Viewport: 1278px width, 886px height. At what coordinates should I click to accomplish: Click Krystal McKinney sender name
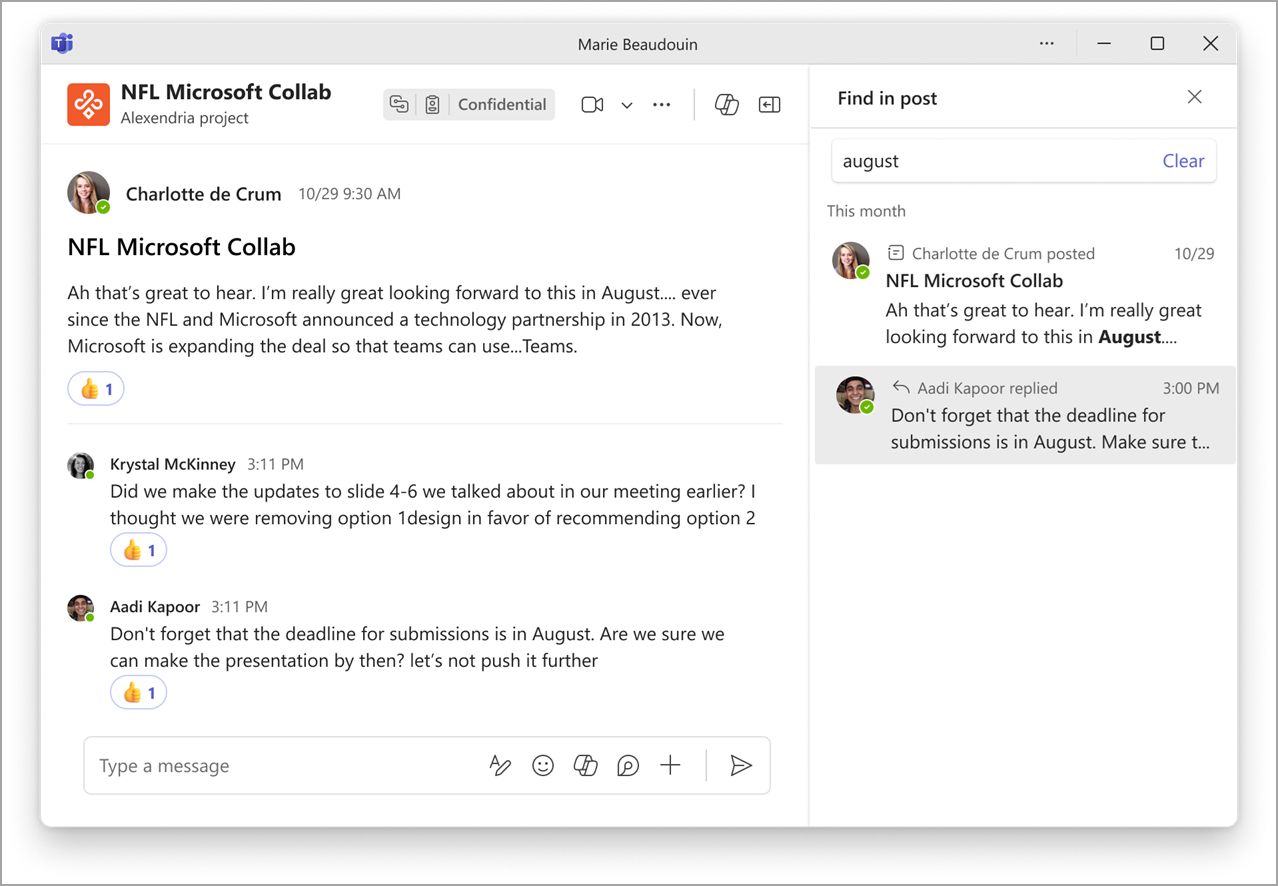[173, 464]
